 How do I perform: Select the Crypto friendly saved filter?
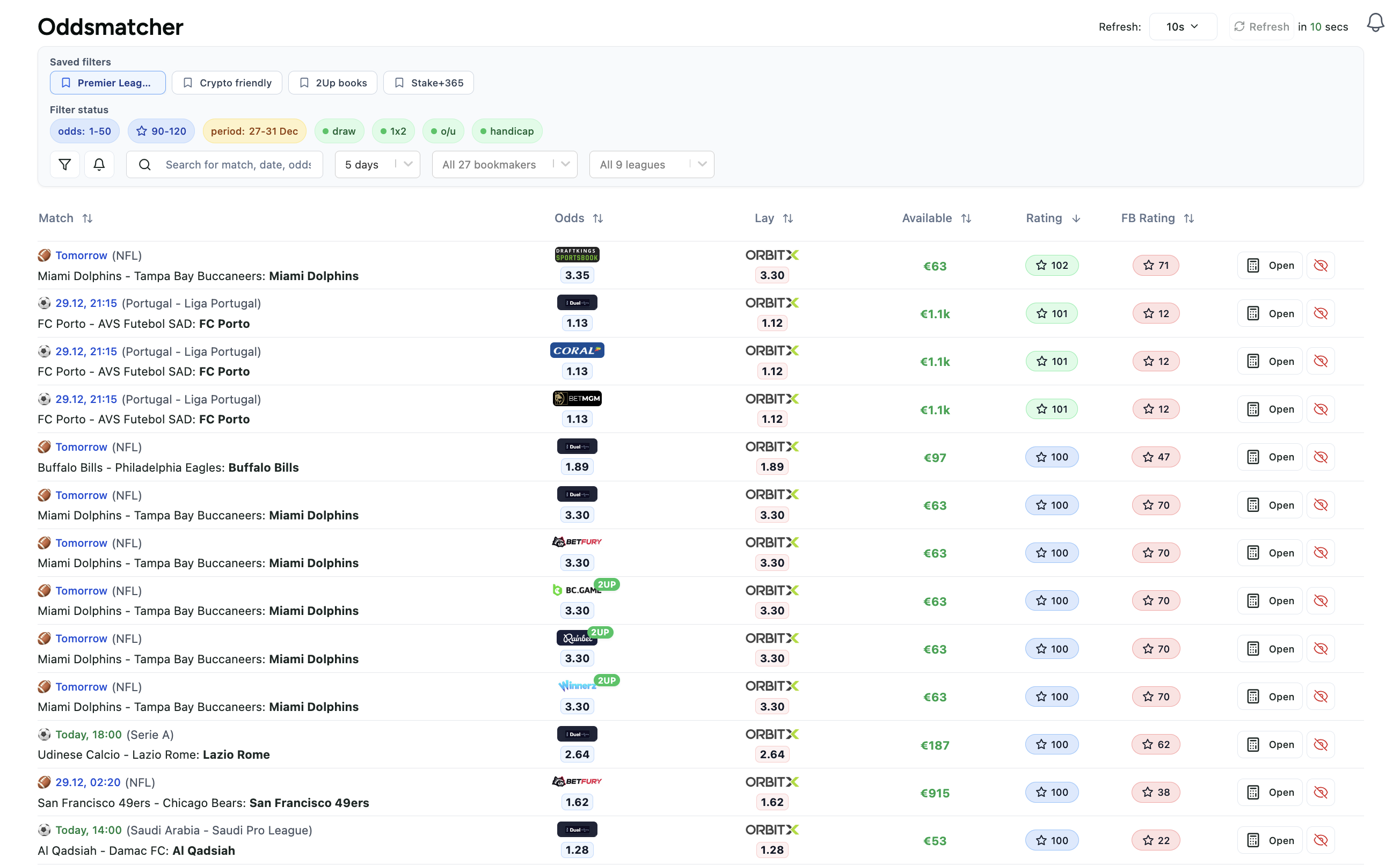(x=227, y=83)
